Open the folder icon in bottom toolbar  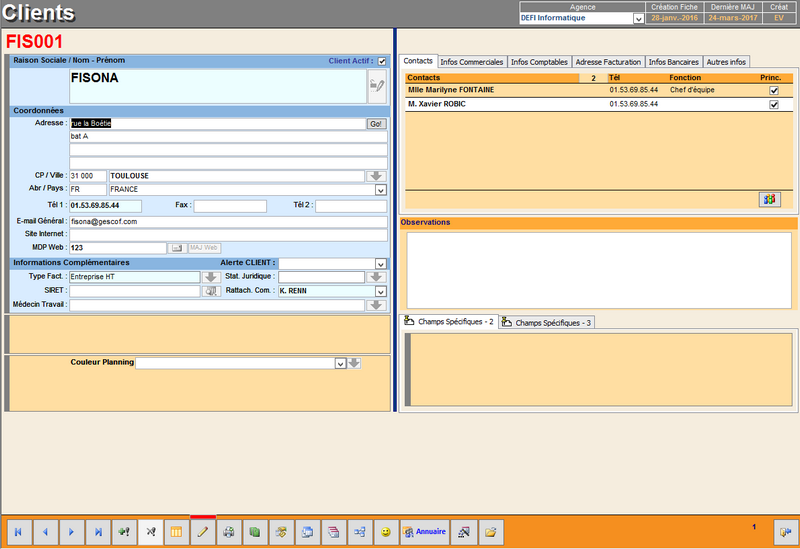pos(491,532)
